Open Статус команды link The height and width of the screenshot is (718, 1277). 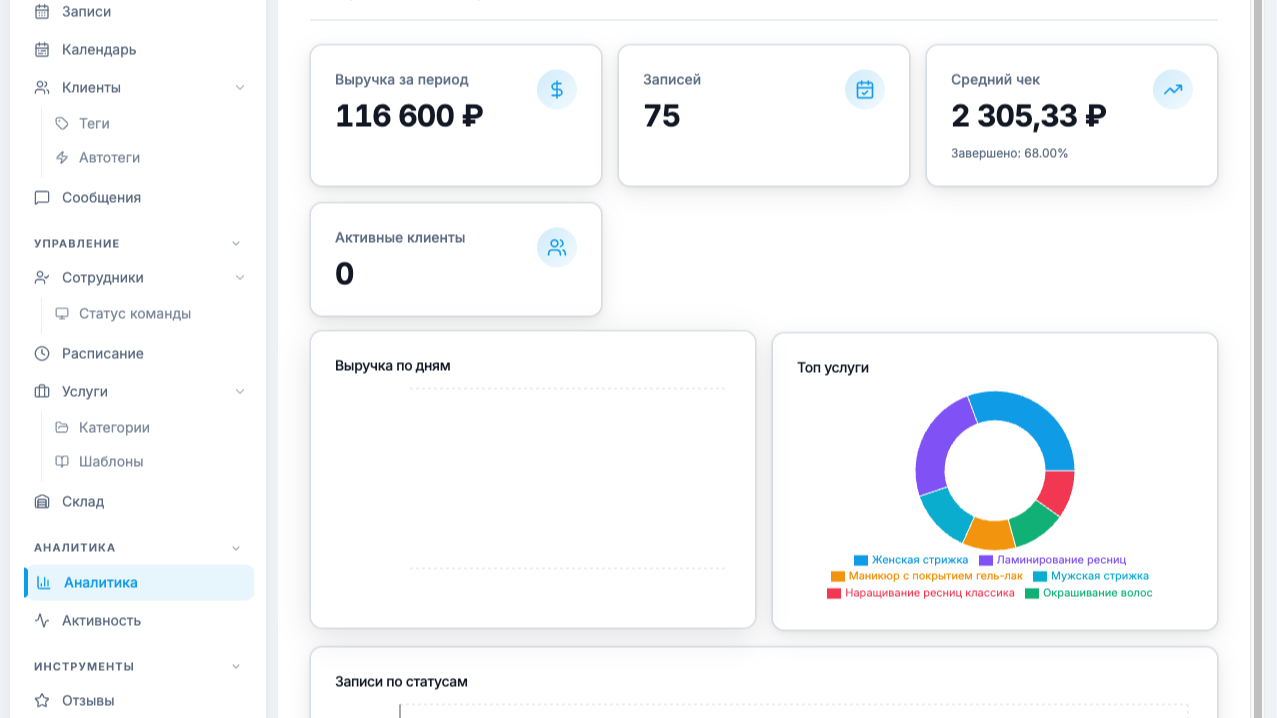tap(134, 313)
